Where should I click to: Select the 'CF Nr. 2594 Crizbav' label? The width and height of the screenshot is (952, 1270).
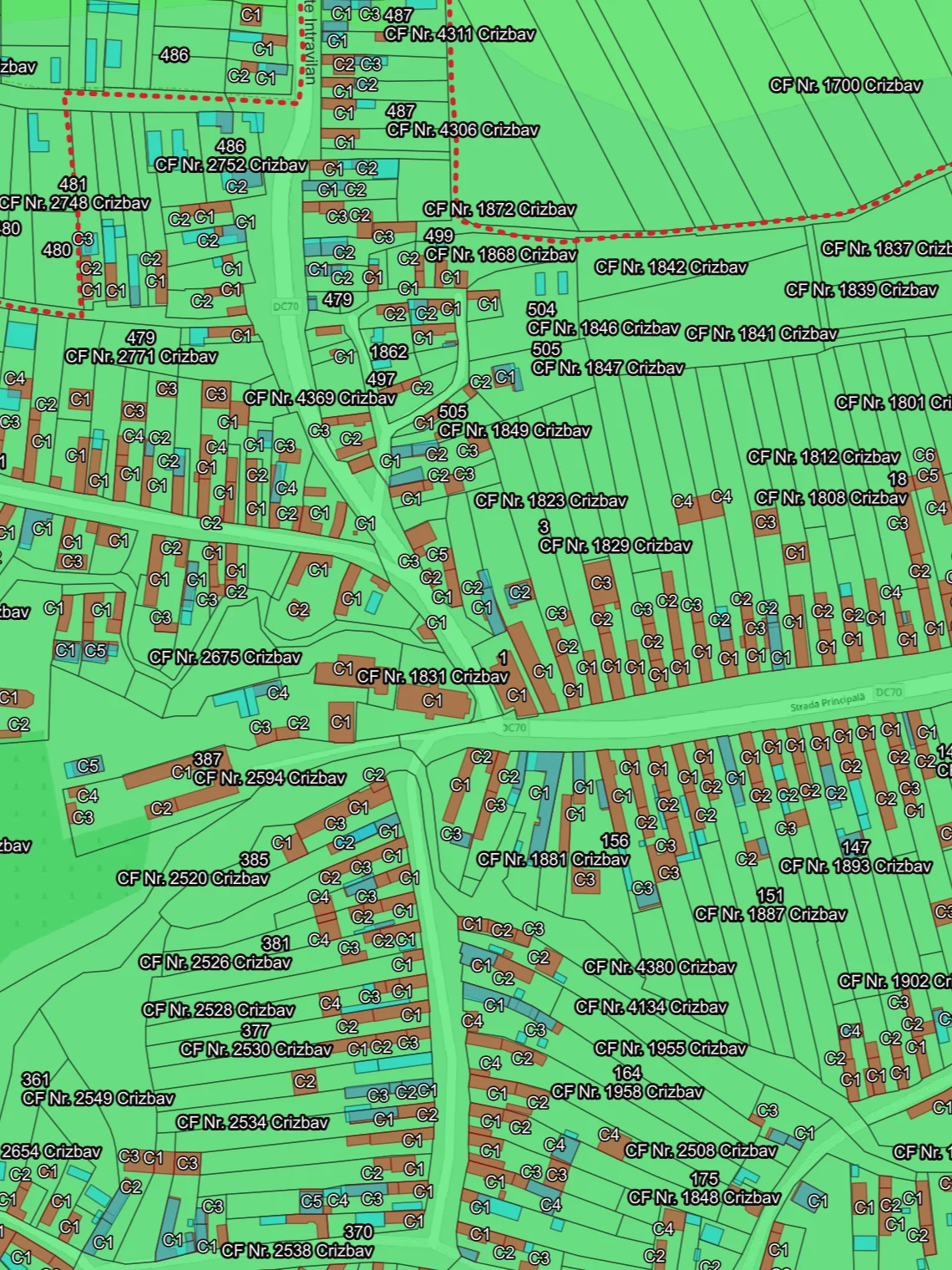coord(271,779)
